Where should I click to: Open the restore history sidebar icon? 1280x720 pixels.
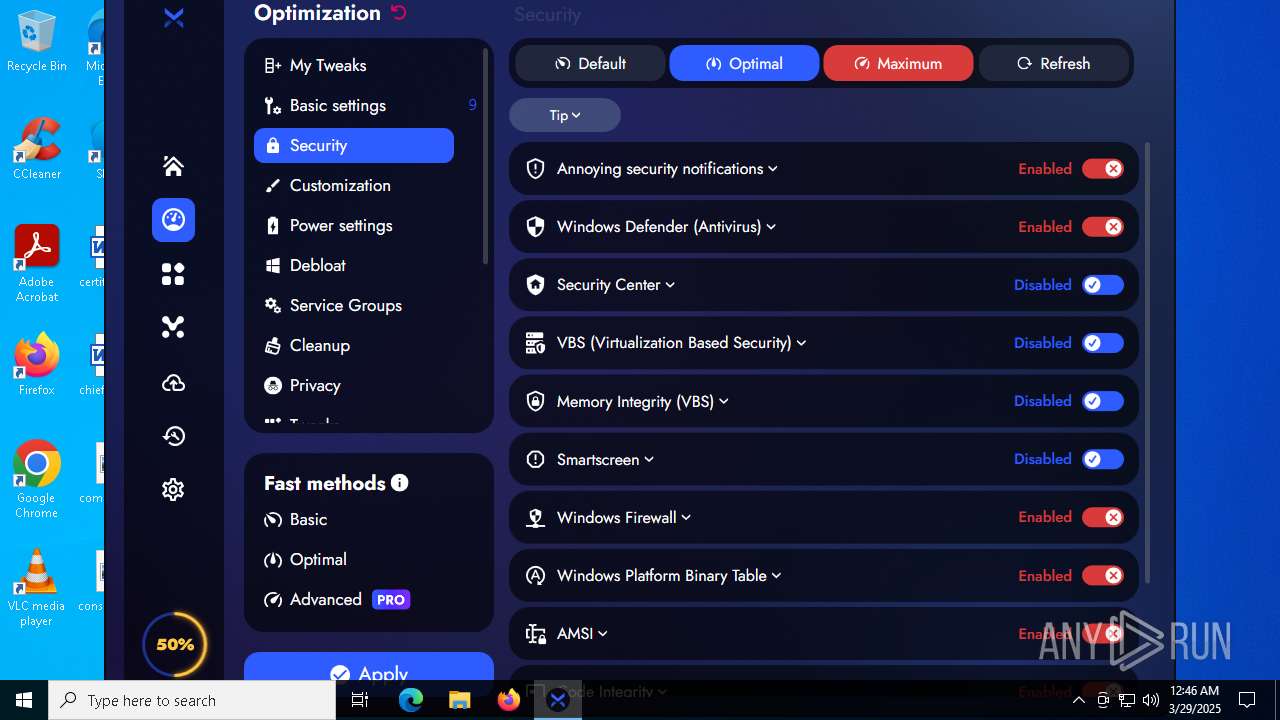click(173, 436)
